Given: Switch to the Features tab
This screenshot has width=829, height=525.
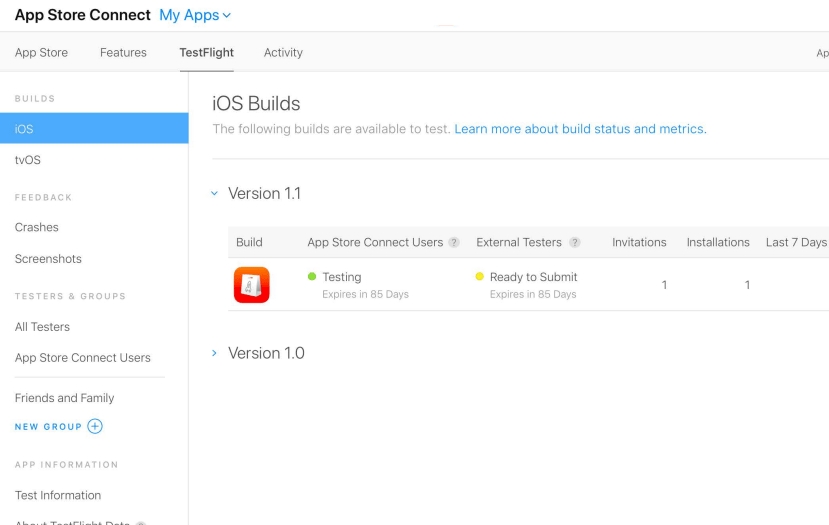Looking at the screenshot, I should 123,53.
